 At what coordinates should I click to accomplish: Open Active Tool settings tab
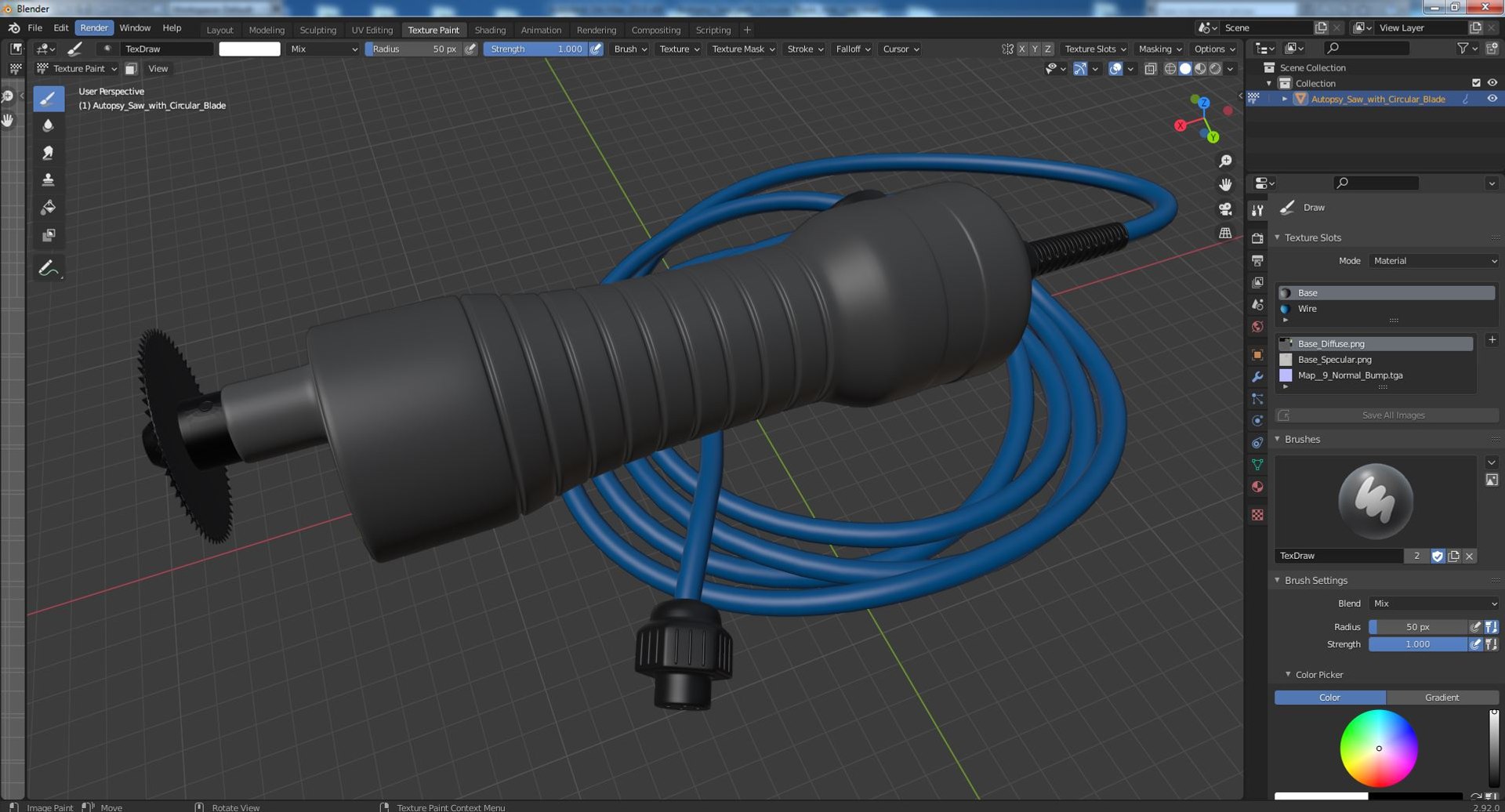point(1257,210)
